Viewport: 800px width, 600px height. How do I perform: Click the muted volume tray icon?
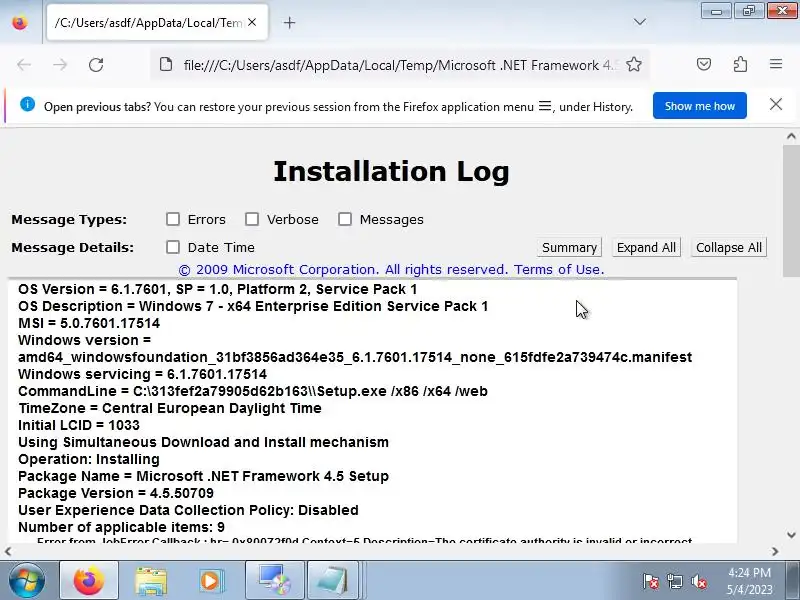coord(699,581)
